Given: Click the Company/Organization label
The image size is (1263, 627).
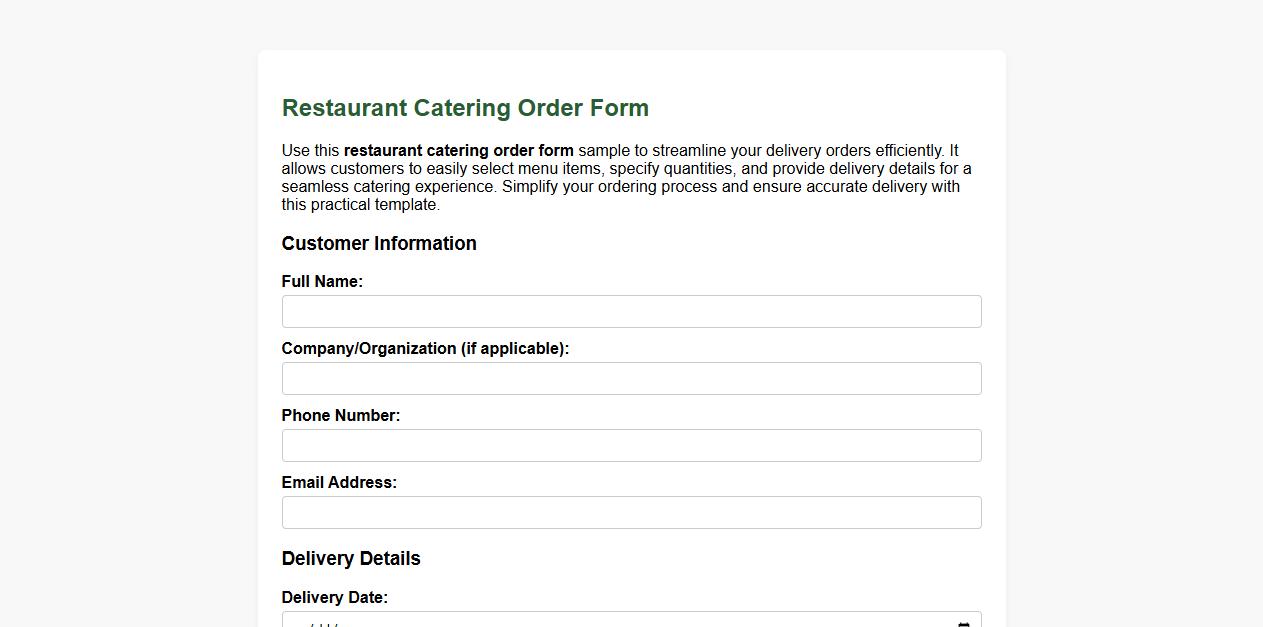Looking at the screenshot, I should click(x=425, y=348).
